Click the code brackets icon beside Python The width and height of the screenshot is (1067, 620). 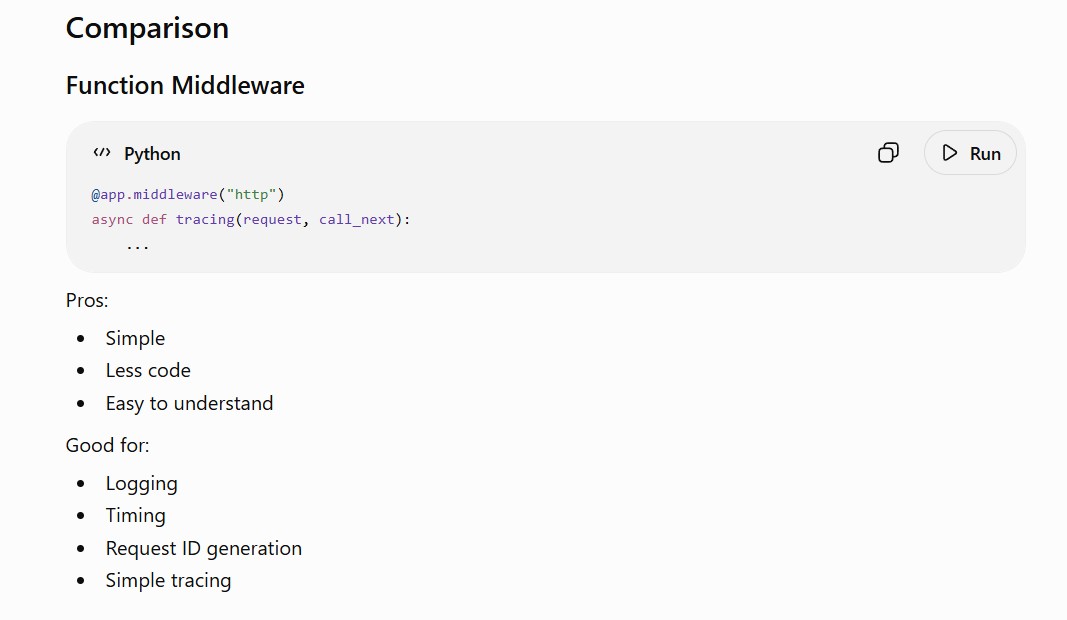pos(101,153)
